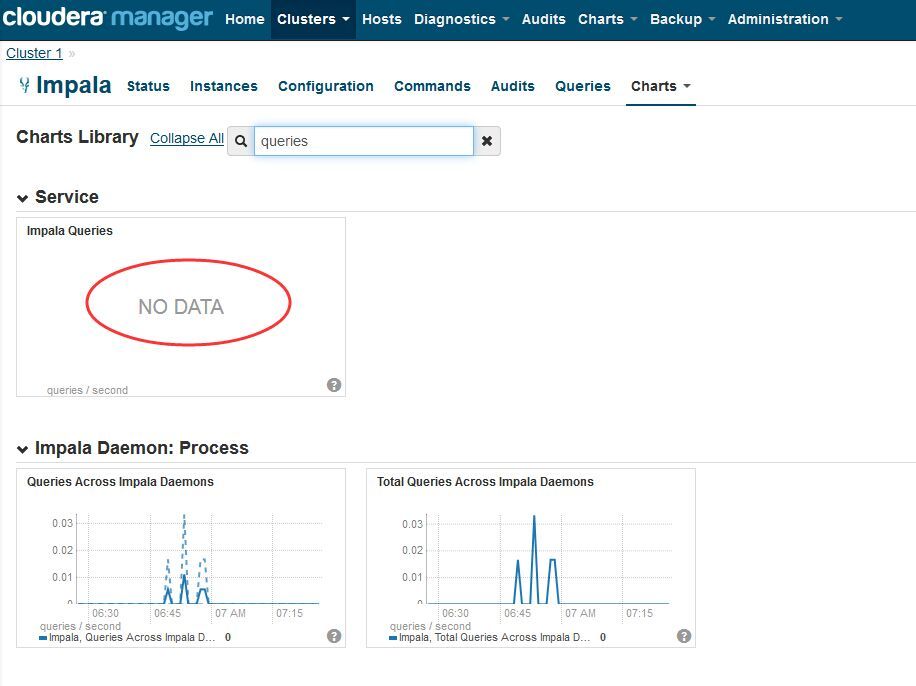Open the Backup dropdown menu
916x686 pixels.
tap(682, 19)
